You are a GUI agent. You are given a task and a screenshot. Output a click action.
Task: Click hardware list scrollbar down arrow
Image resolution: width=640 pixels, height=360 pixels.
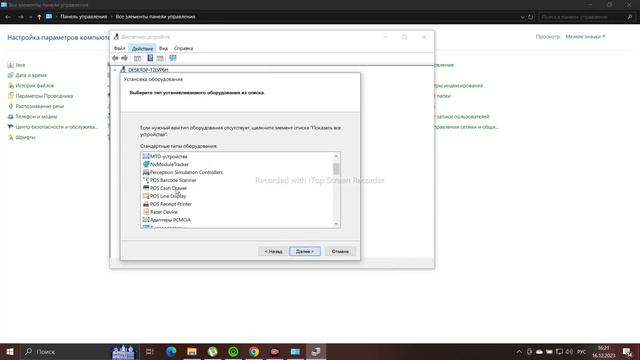point(336,224)
